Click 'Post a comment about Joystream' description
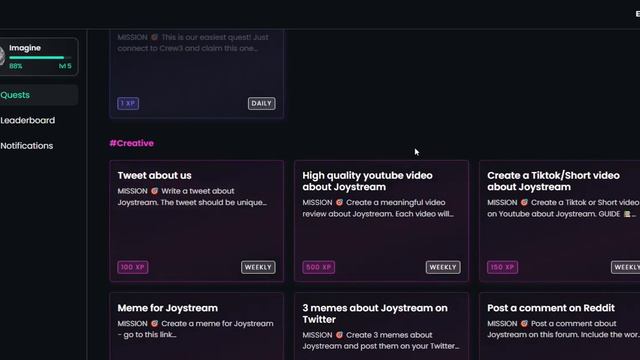 tap(563, 329)
